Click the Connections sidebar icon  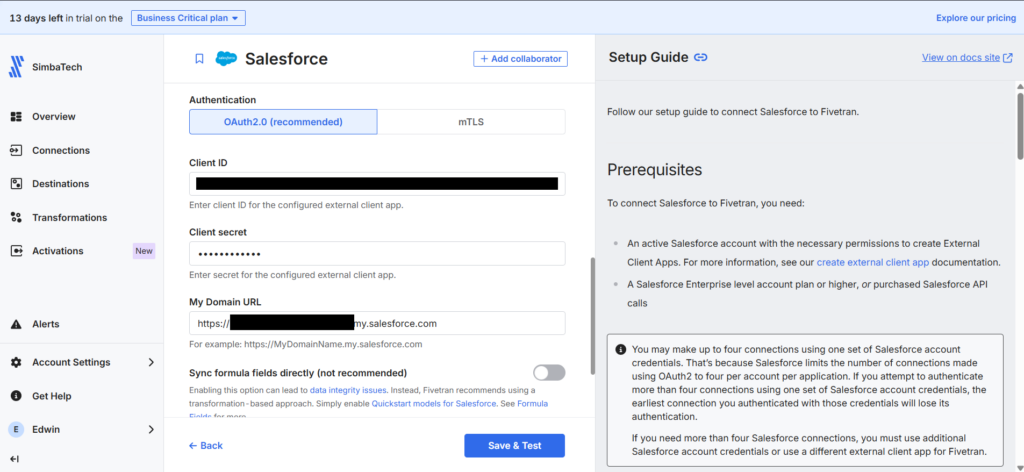(x=17, y=150)
